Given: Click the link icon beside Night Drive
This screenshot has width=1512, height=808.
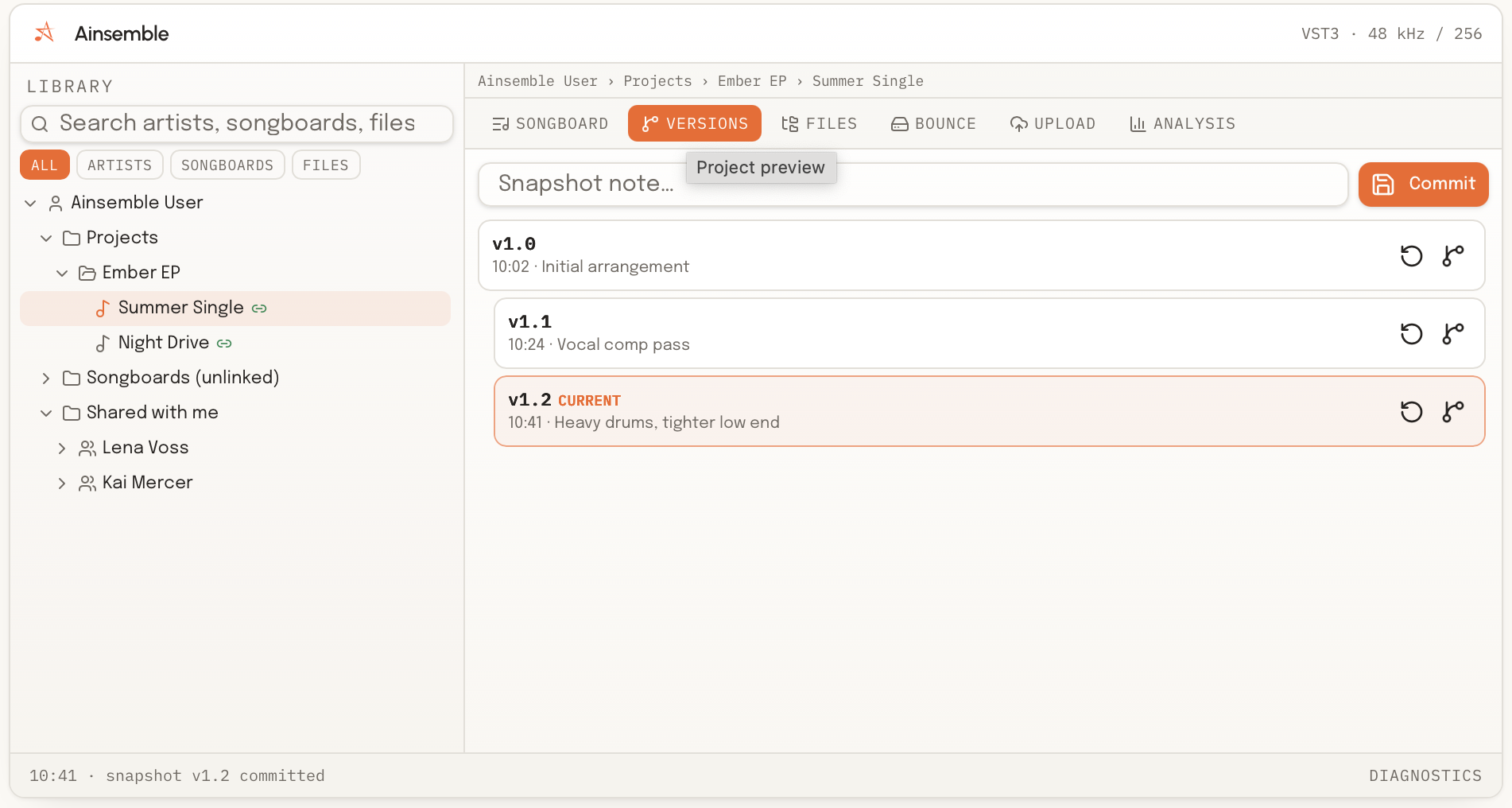Looking at the screenshot, I should tap(224, 344).
